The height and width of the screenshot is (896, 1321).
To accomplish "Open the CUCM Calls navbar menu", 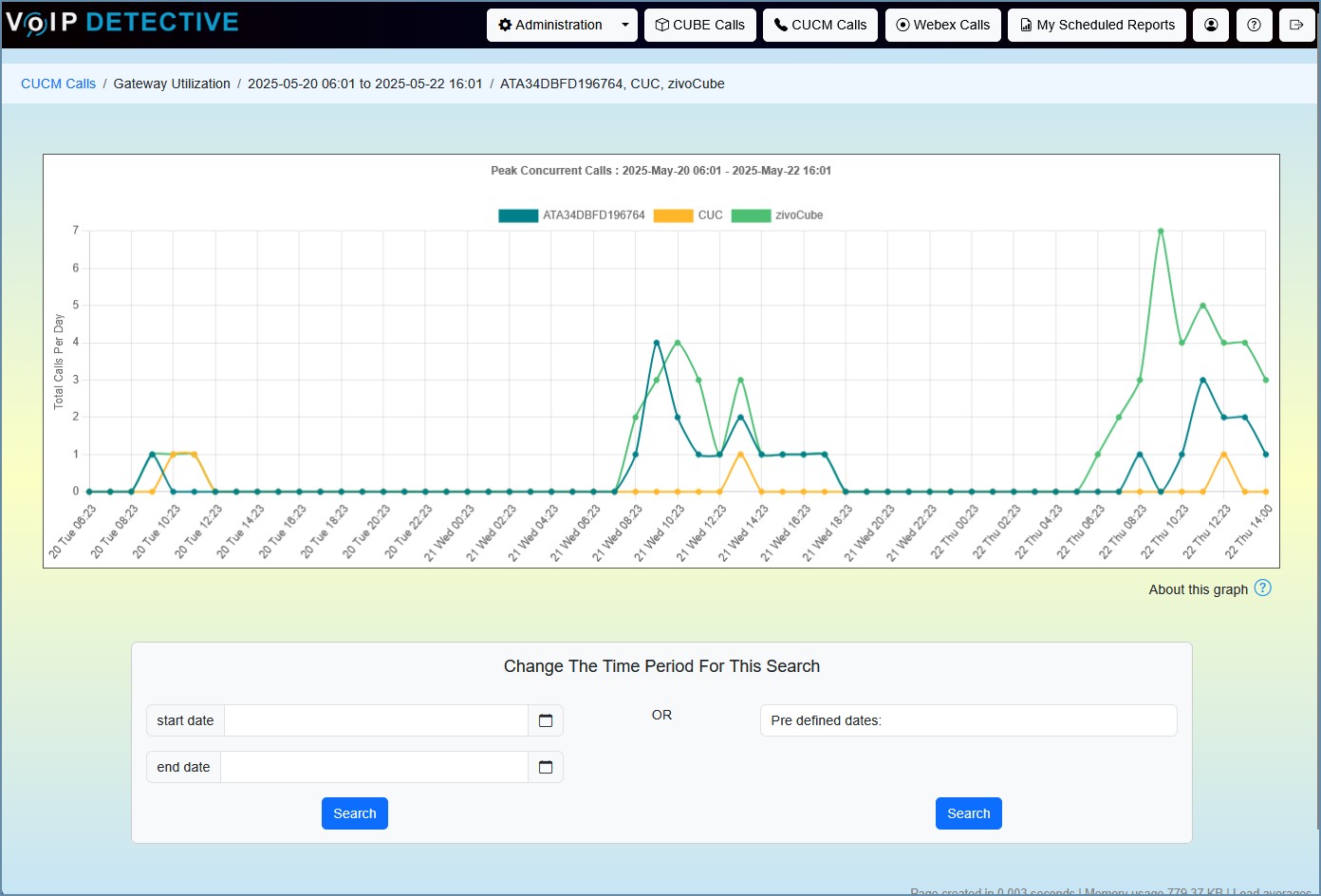I will pos(821,25).
